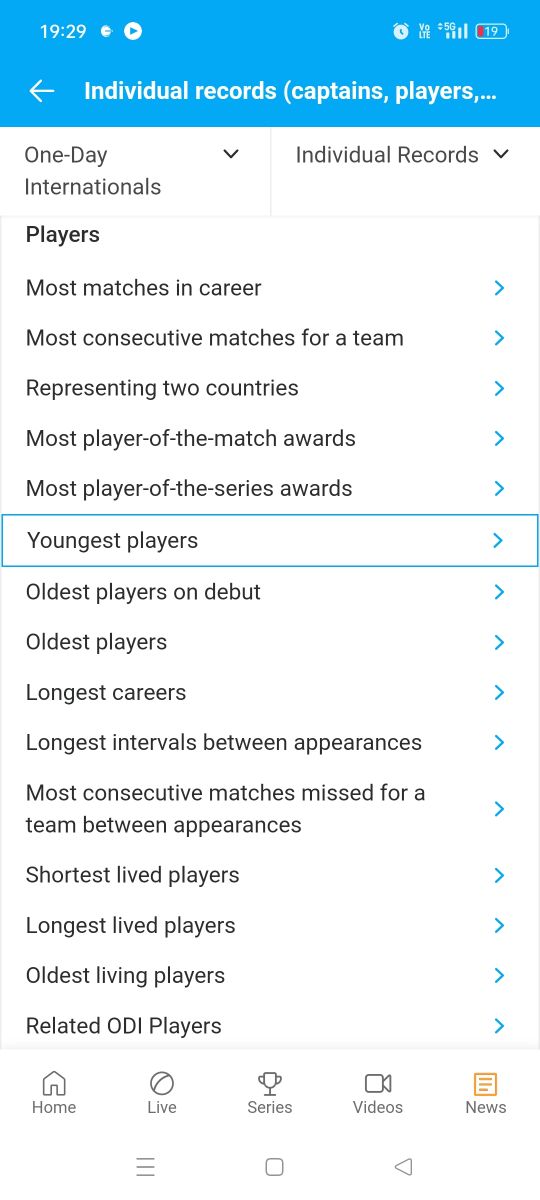
Task: Expand the One-Day Internationals format dropdown
Action: pyautogui.click(x=135, y=171)
